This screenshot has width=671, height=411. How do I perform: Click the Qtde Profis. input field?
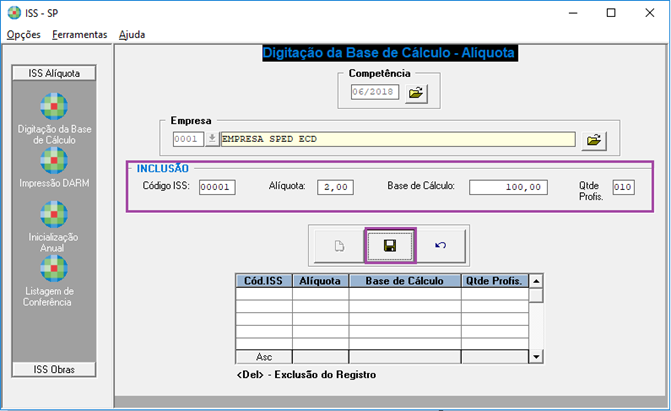point(623,187)
